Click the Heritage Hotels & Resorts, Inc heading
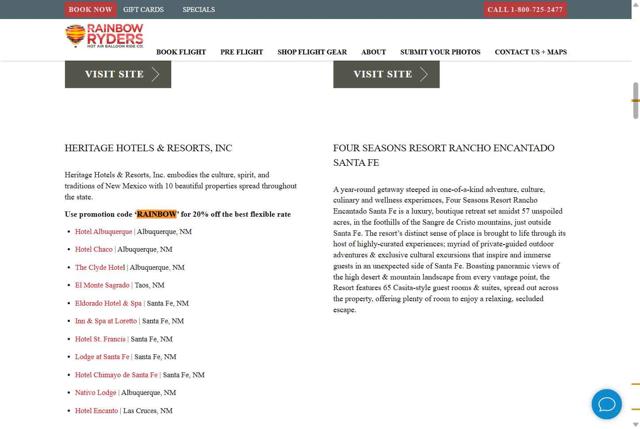 tap(148, 148)
